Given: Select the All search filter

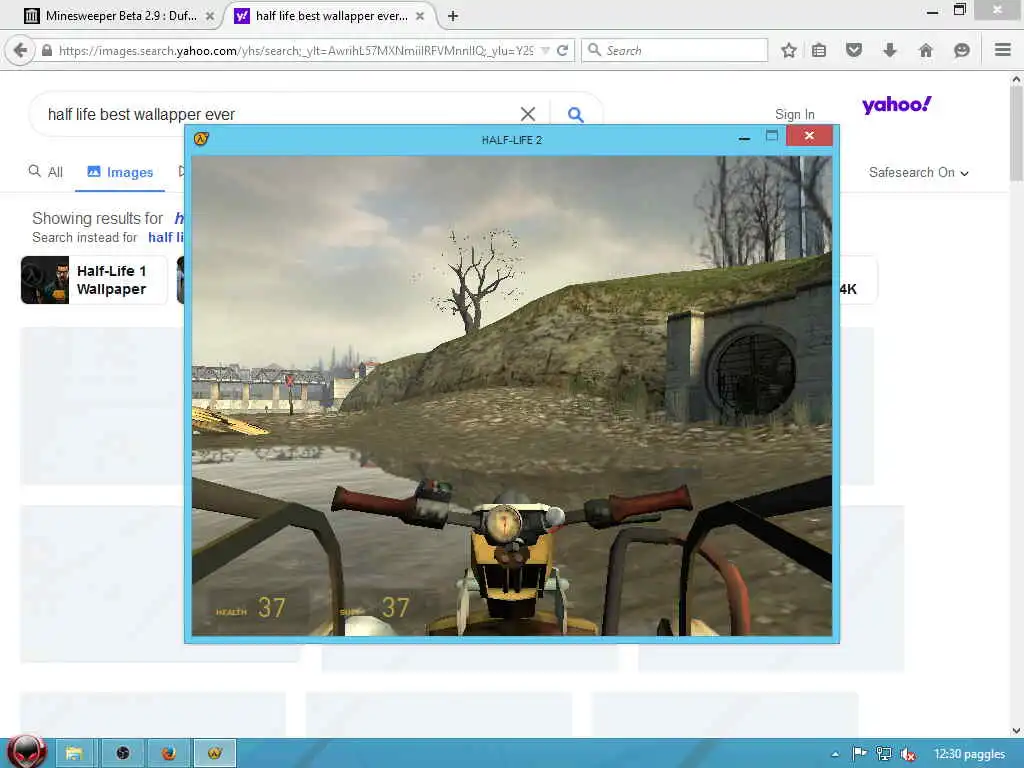Looking at the screenshot, I should (46, 172).
